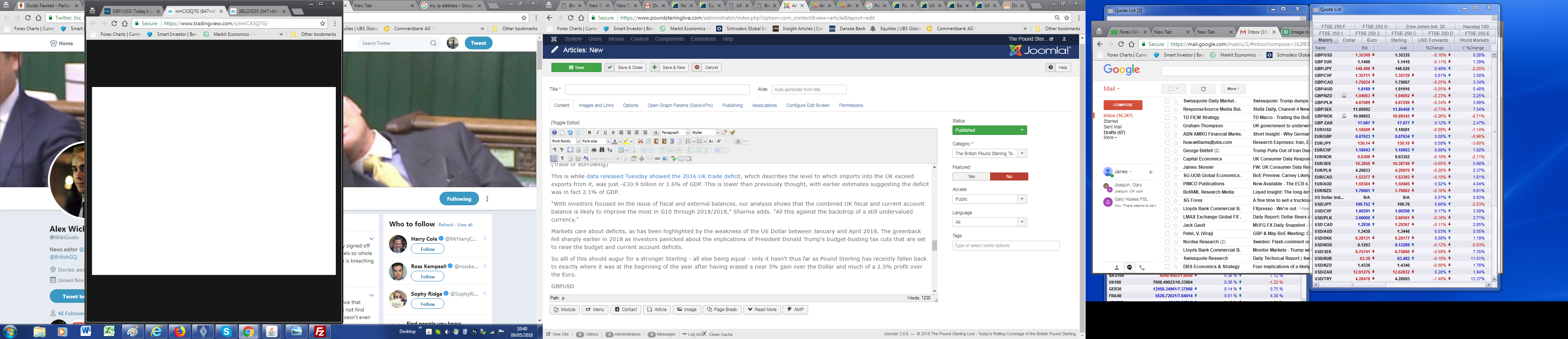Expand the Access Public dropdown
Image resolution: width=1568 pixels, height=339 pixels.
pos(989,199)
